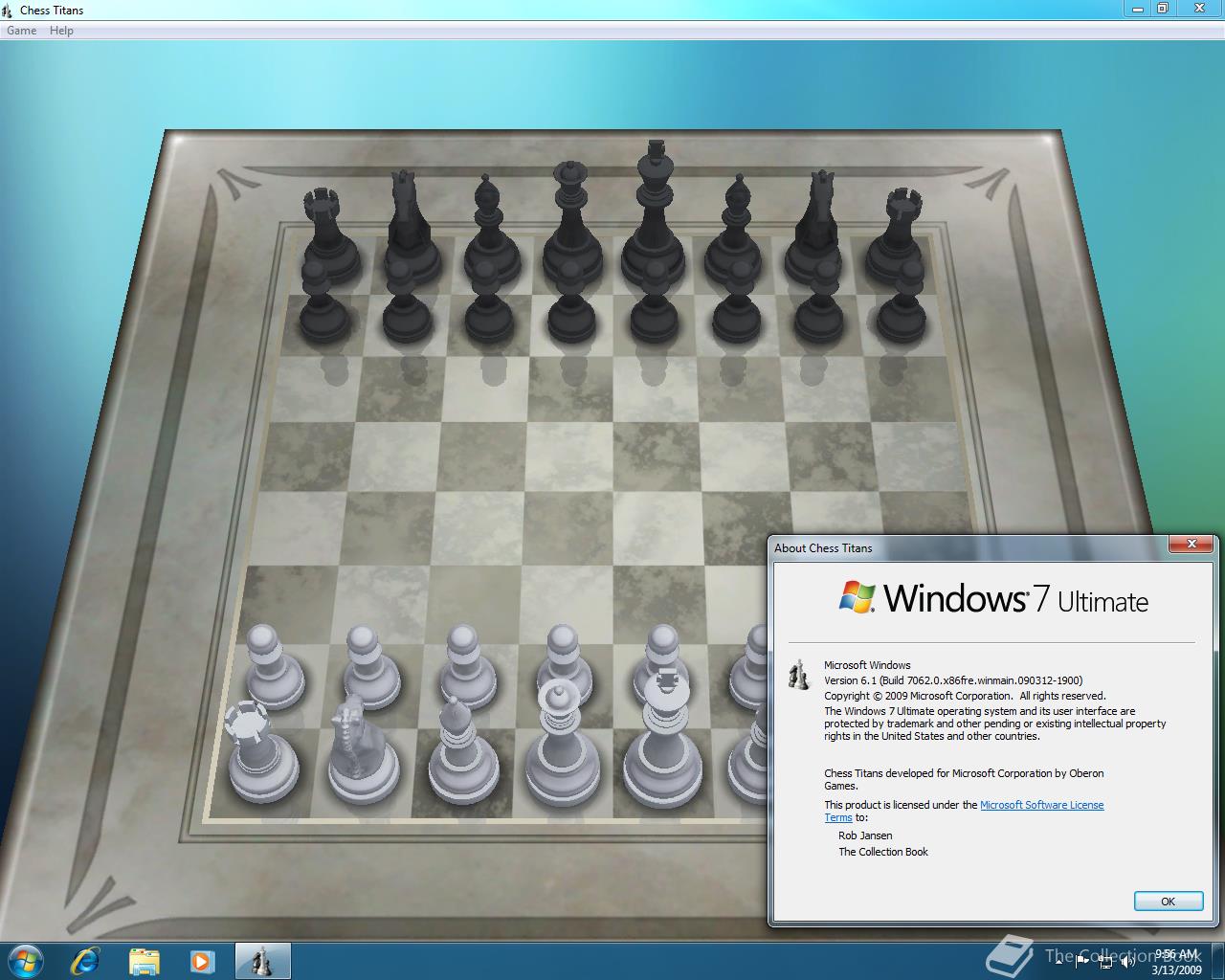This screenshot has height=980, width=1225.
Task: Click the Windows 7 Ultimate logo banner
Action: [992, 598]
